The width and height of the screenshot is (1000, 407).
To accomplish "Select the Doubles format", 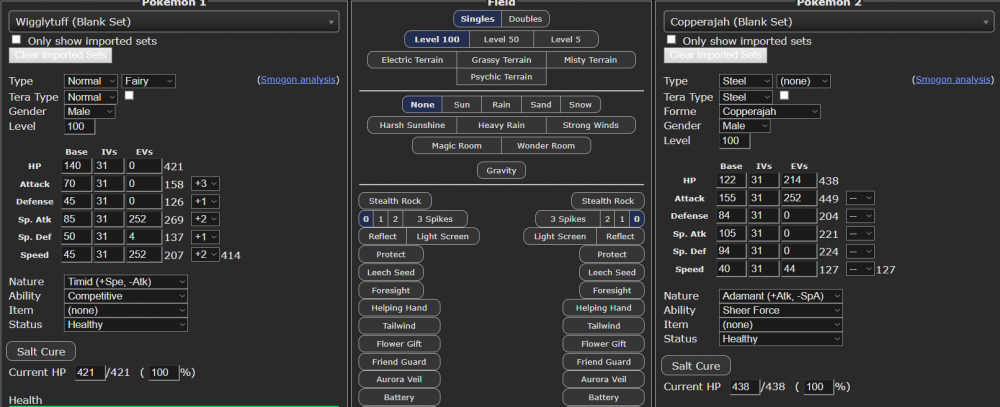I will (x=526, y=19).
